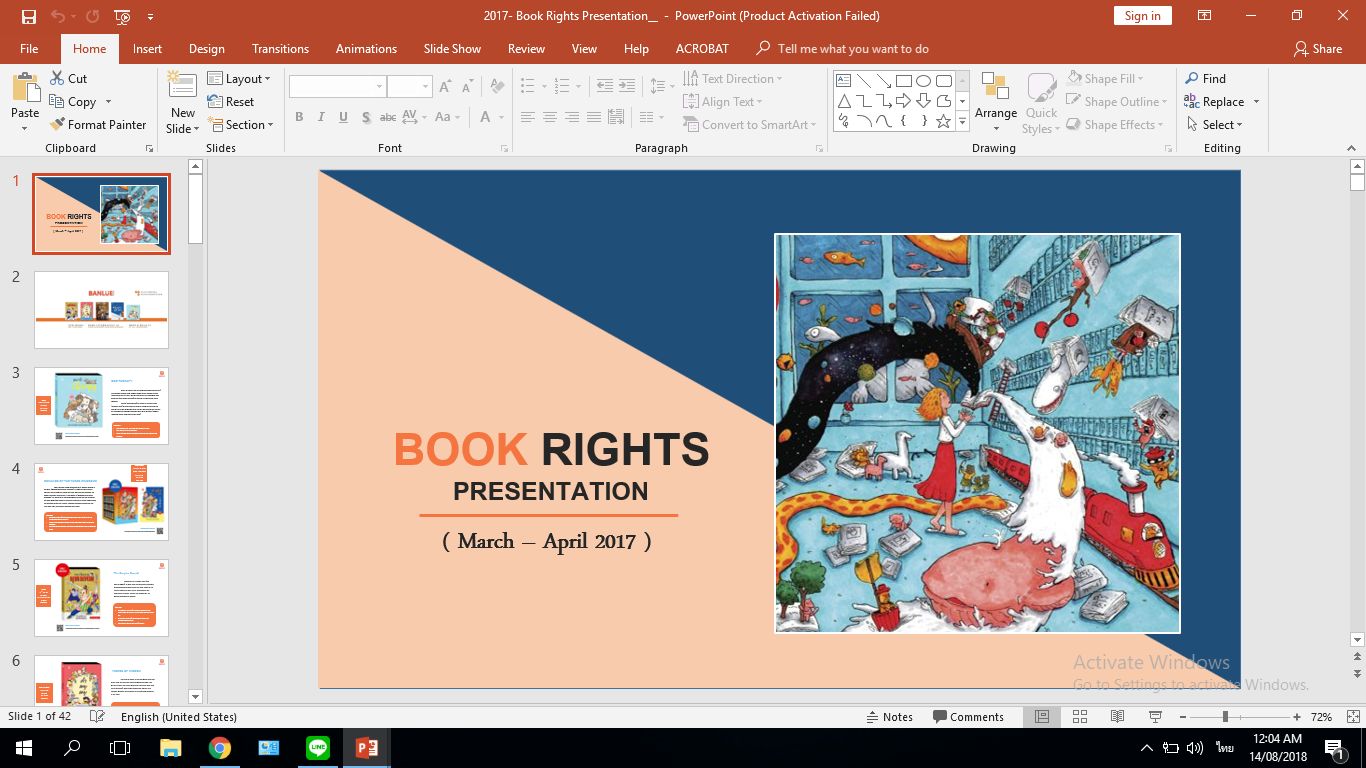Viewport: 1366px width, 768px height.
Task: Switch to Slide Sorter view
Action: (x=1080, y=717)
